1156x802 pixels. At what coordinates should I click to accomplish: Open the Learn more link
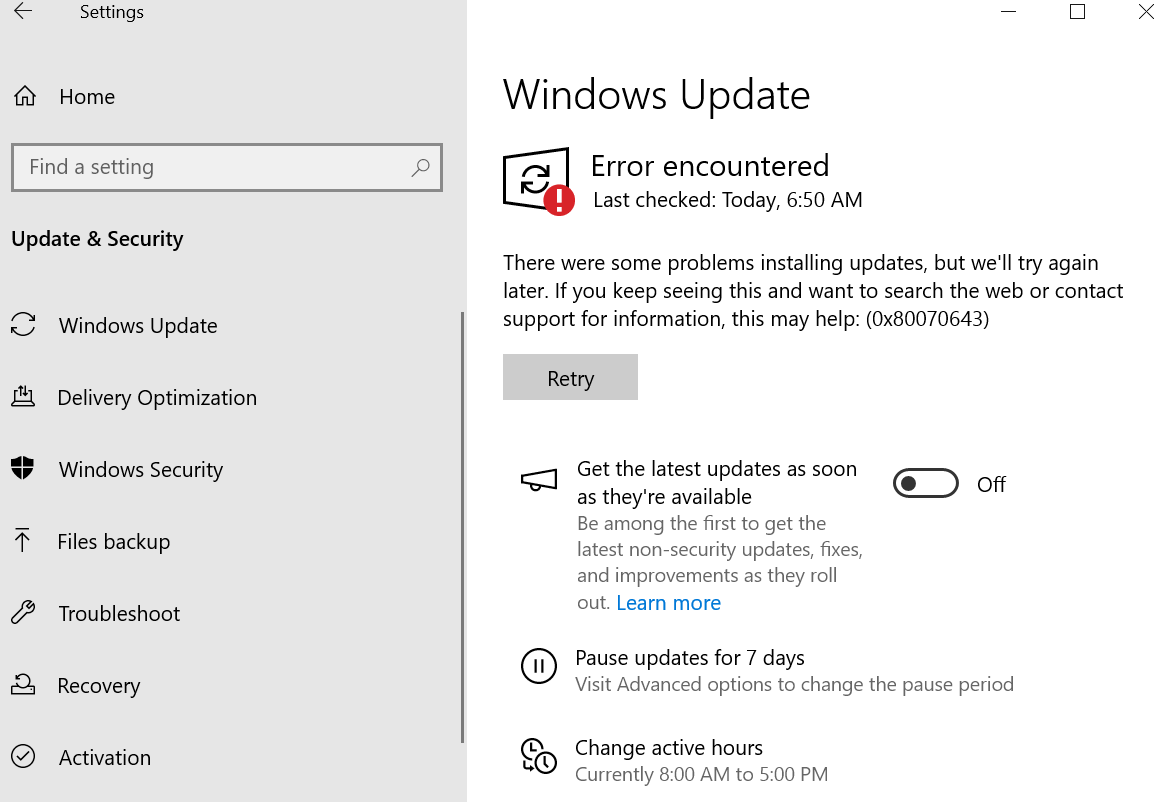point(668,603)
